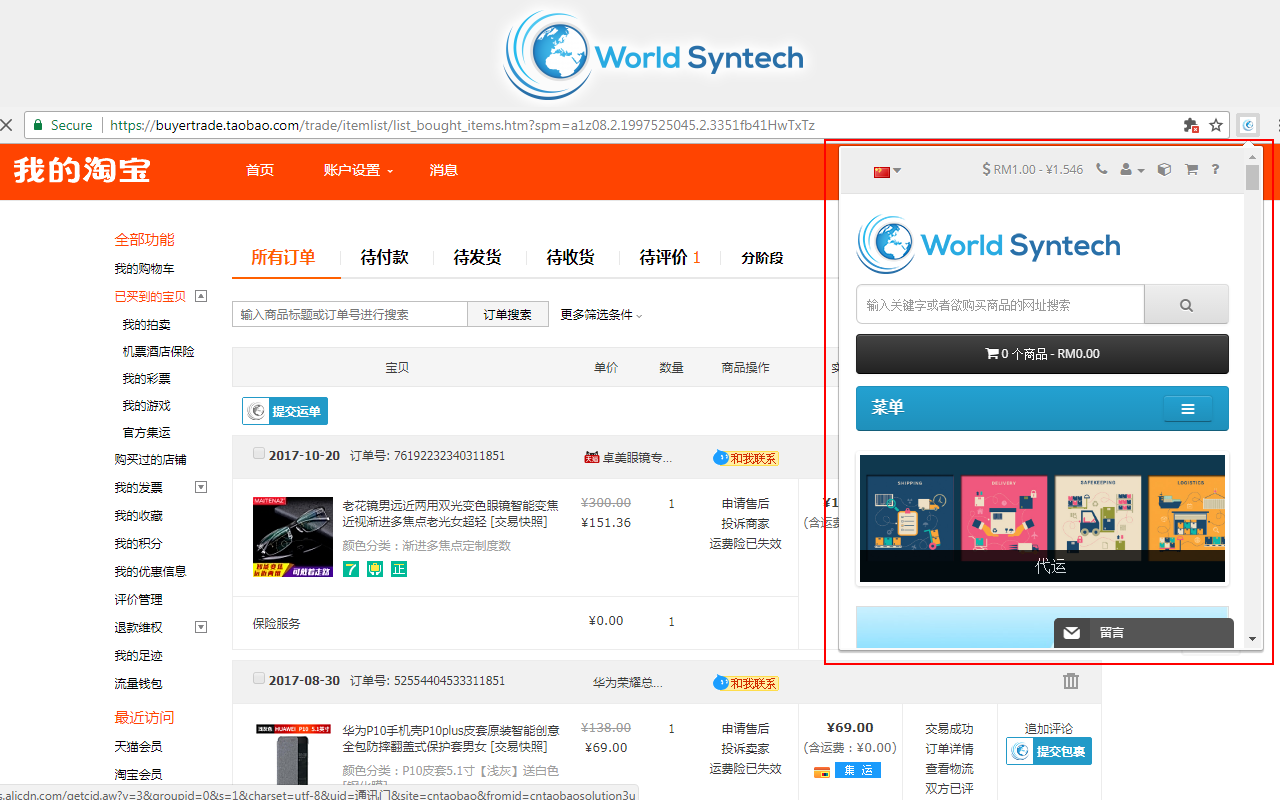The image size is (1280, 800).
Task: Click the green 7-day return badge icon
Action: click(x=351, y=569)
